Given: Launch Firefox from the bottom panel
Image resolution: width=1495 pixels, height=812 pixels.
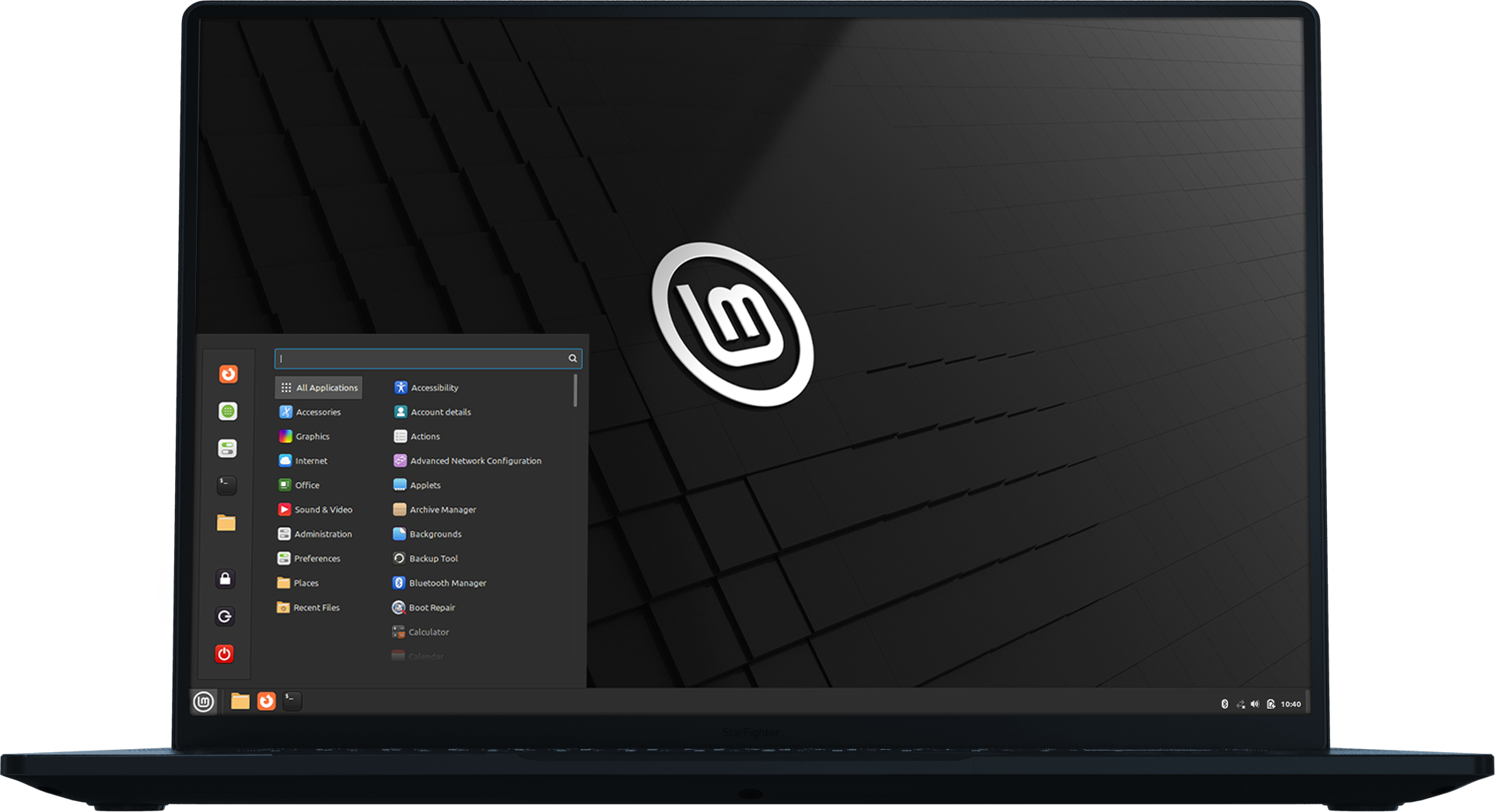Looking at the screenshot, I should pos(266,702).
